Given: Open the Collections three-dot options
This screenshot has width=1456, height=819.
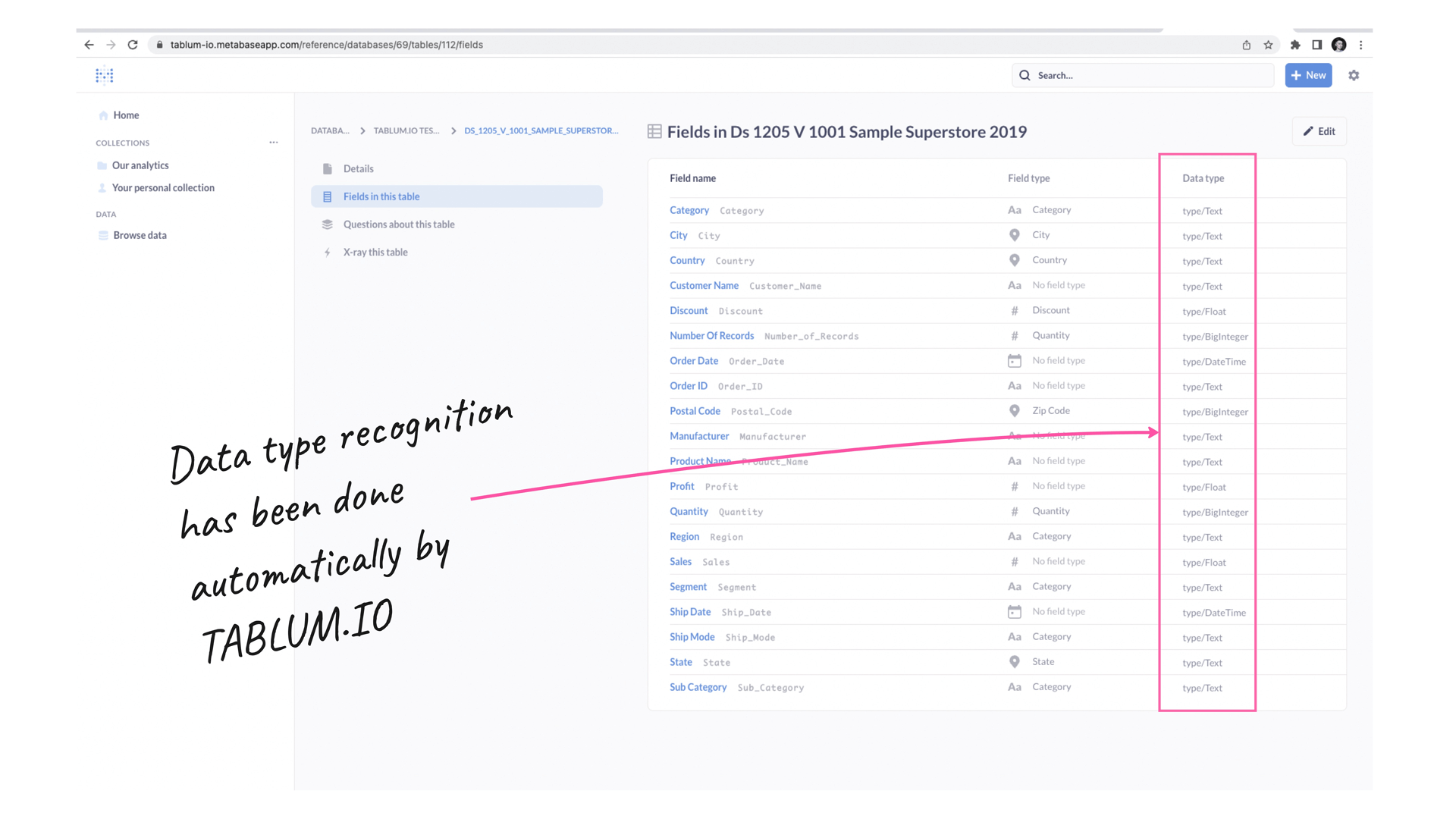Looking at the screenshot, I should tap(274, 143).
